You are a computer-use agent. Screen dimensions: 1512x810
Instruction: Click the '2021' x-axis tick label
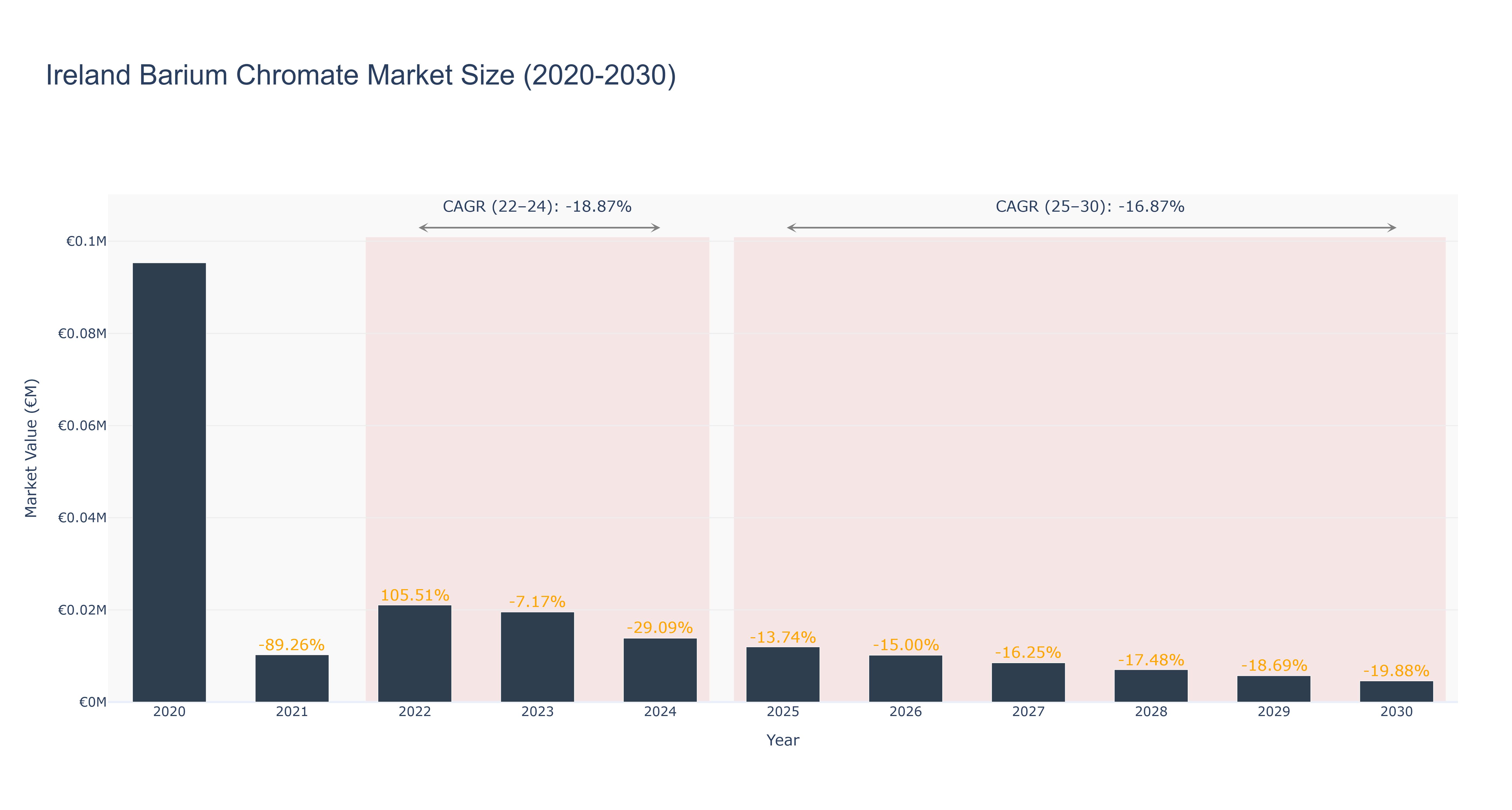(x=292, y=712)
